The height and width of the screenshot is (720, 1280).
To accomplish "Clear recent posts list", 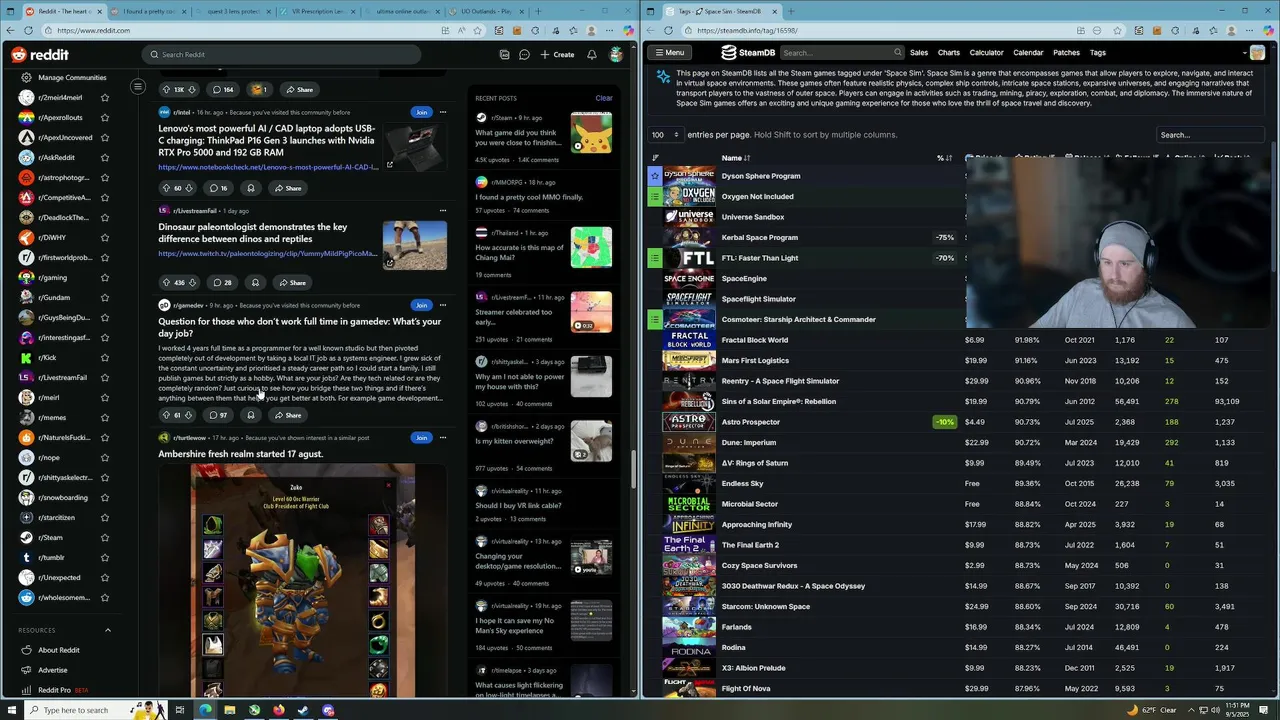I will pos(604,98).
